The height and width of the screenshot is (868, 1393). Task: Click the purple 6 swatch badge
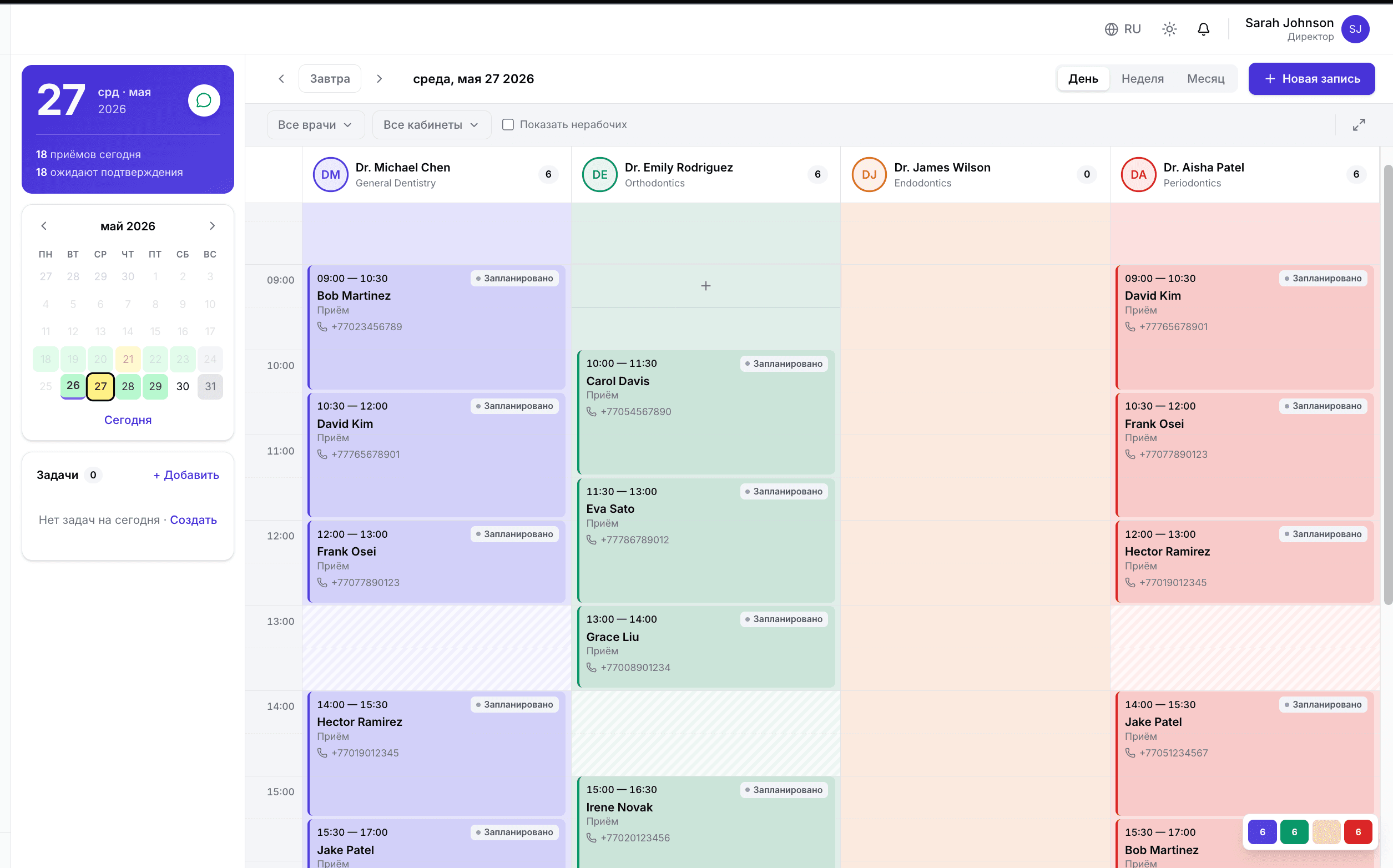click(1262, 832)
